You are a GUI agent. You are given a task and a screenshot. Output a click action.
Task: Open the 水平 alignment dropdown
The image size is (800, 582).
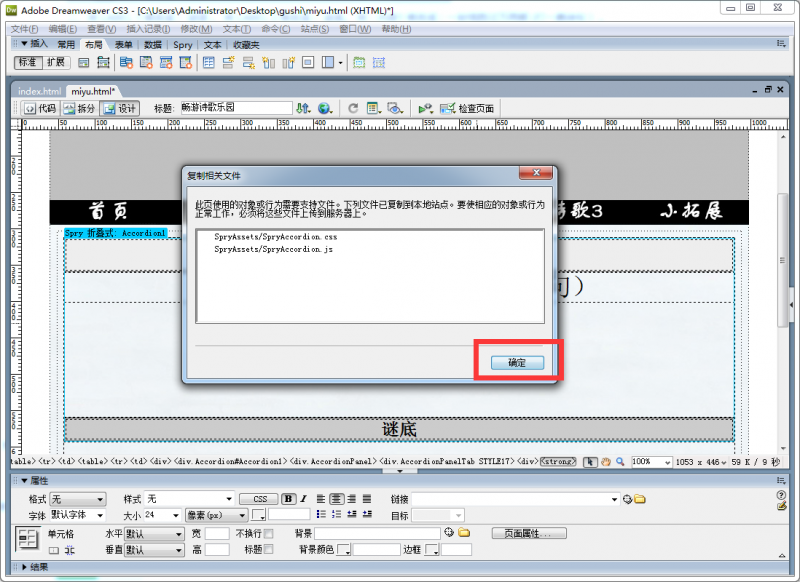click(154, 534)
